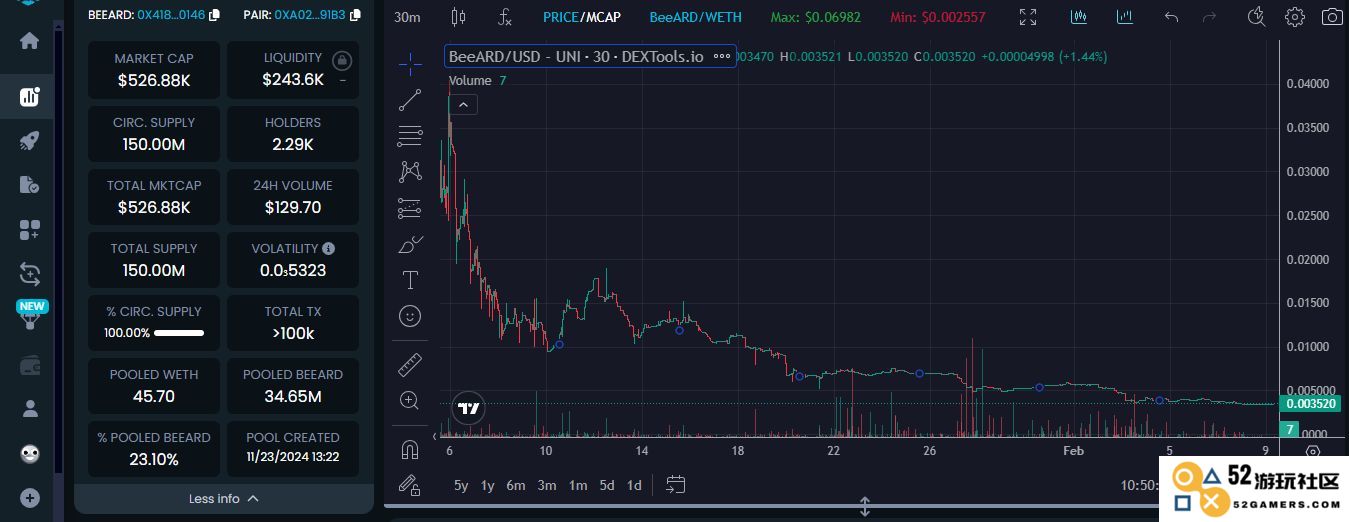Open the contract audit document icon in sidebar
Image resolution: width=1349 pixels, height=522 pixels.
pyautogui.click(x=29, y=185)
